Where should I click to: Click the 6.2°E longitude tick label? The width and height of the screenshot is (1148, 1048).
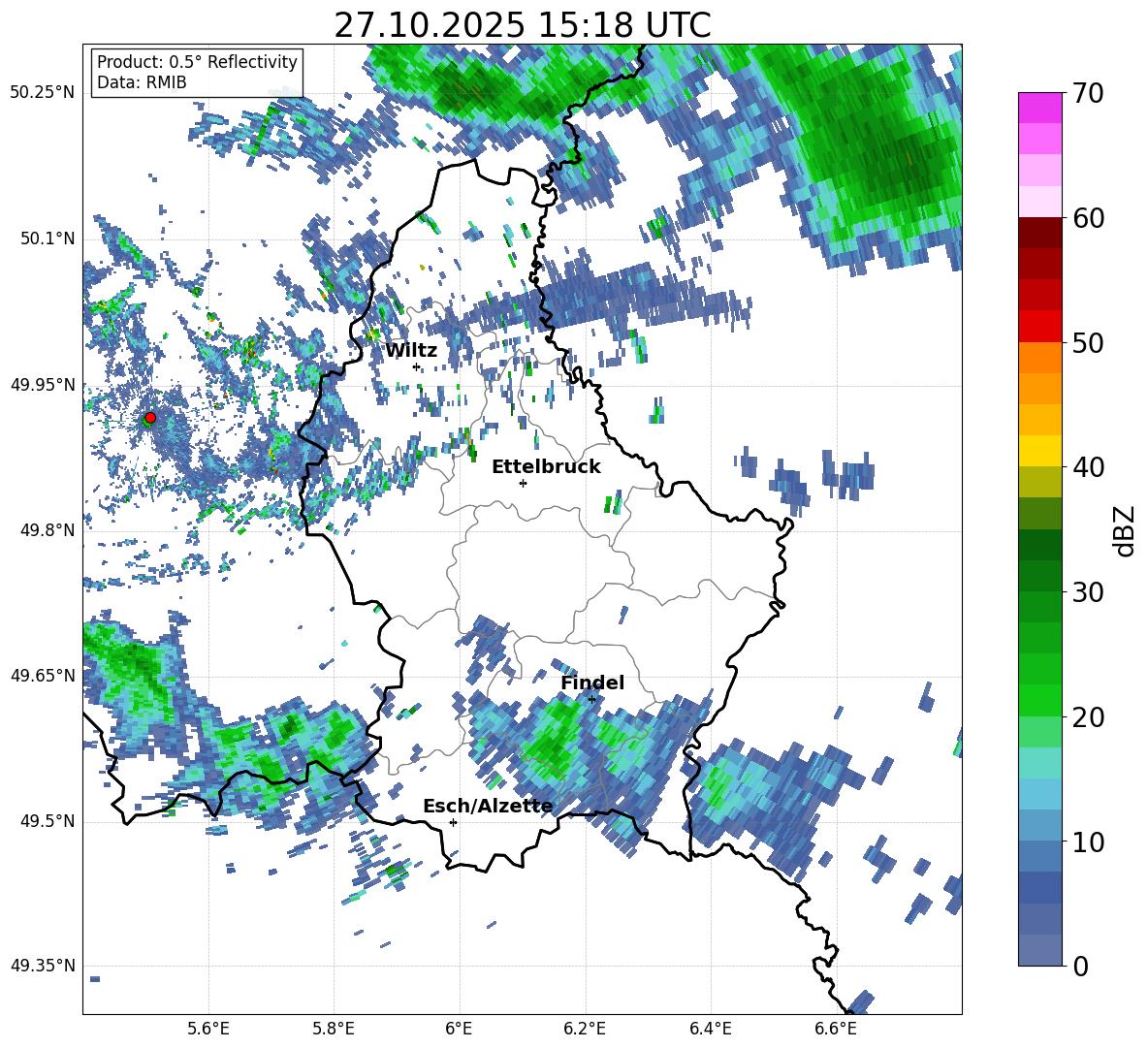(x=585, y=1029)
